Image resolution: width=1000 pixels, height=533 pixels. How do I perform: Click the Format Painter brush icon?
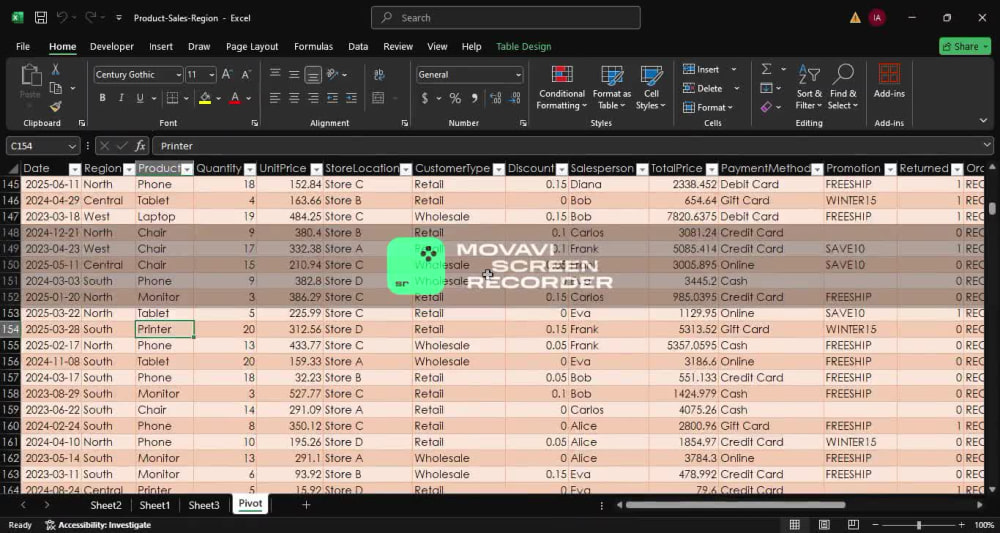pyautogui.click(x=55, y=106)
